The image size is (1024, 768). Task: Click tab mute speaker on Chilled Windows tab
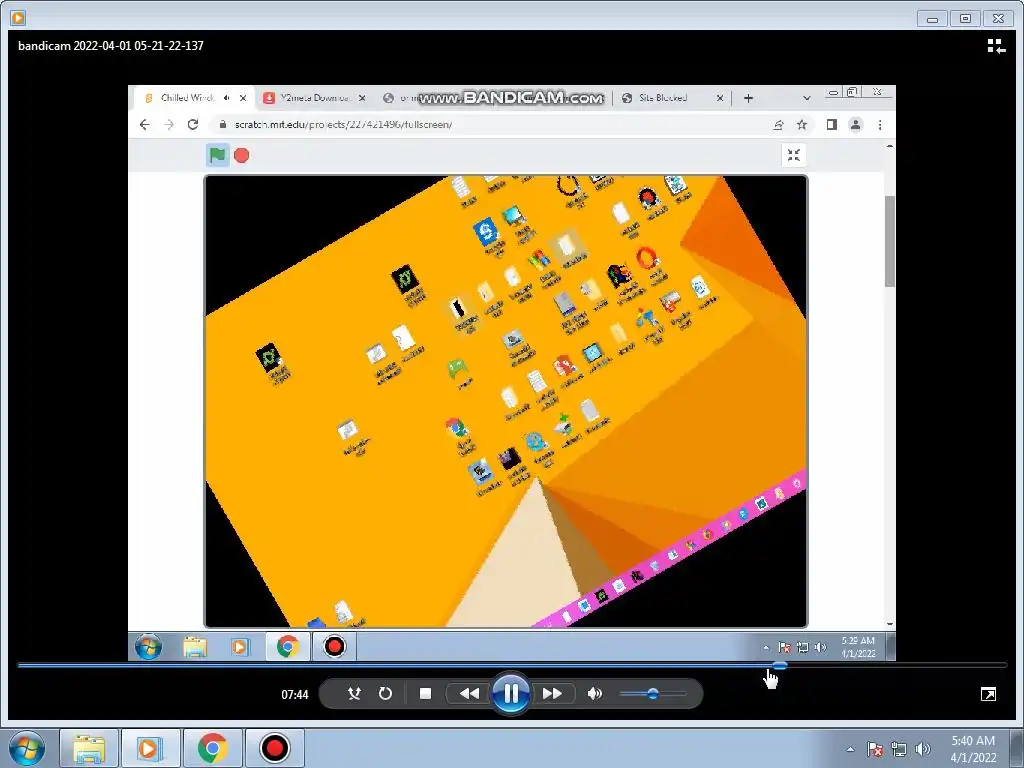pyautogui.click(x=226, y=98)
